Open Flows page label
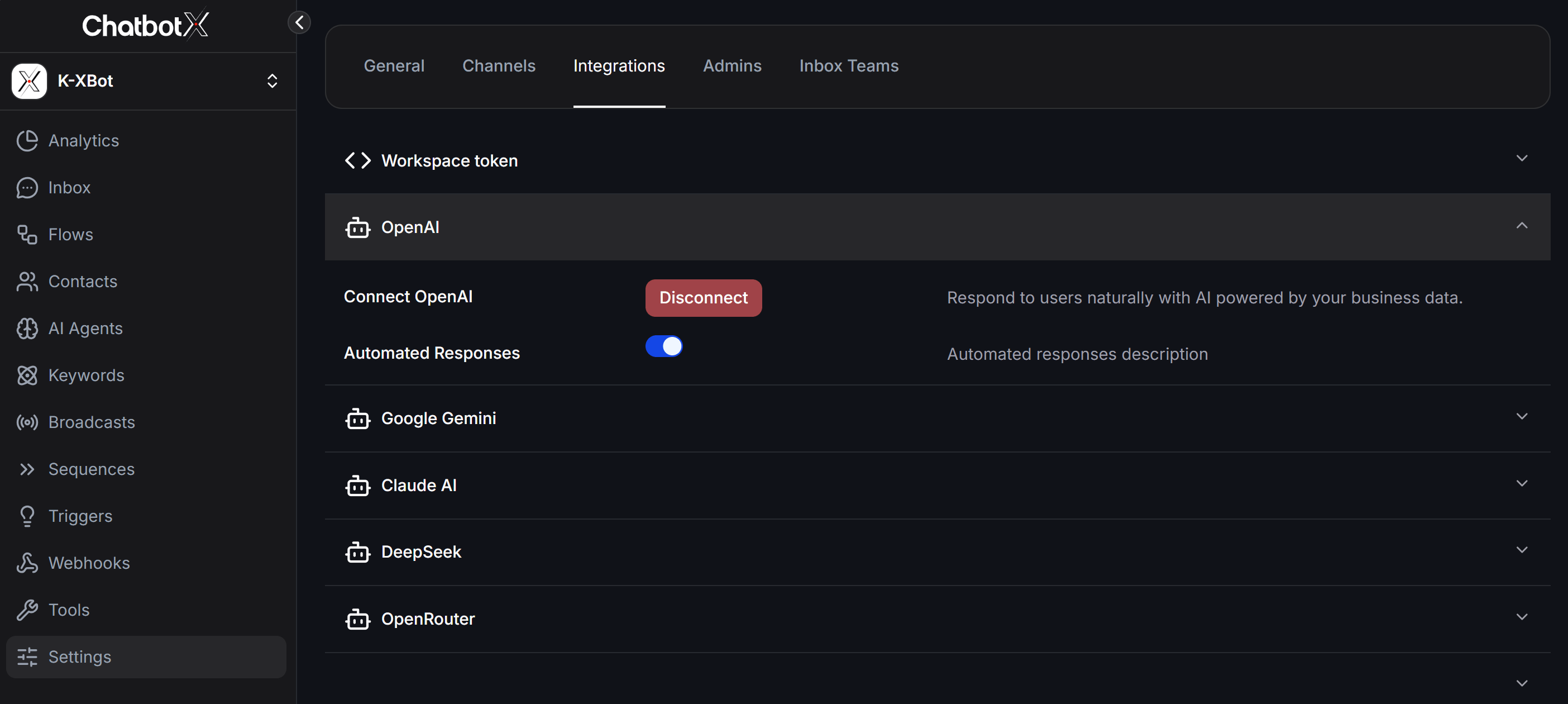Image resolution: width=1568 pixels, height=704 pixels. (x=70, y=235)
